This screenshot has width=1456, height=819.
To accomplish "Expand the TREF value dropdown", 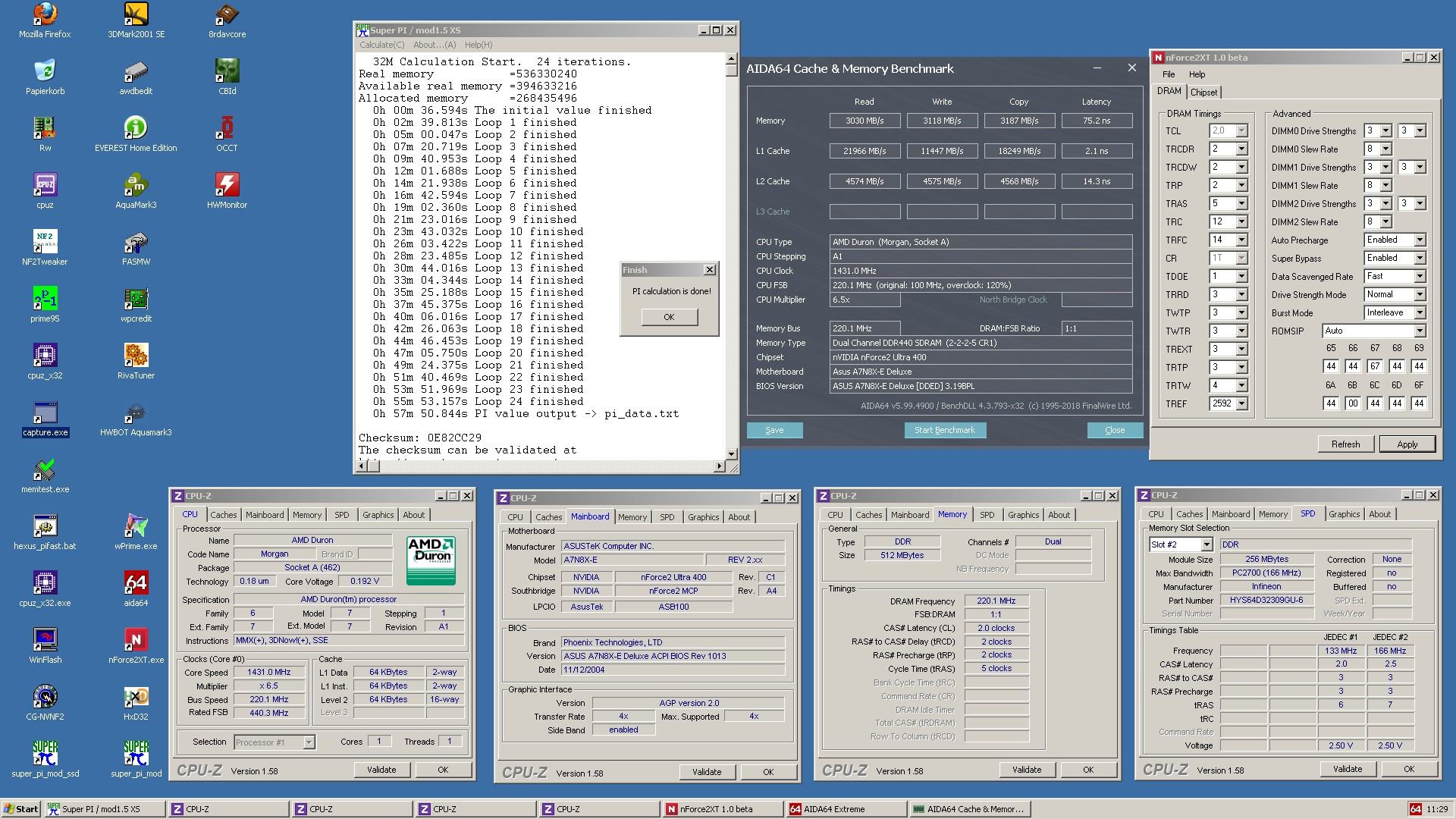I will (x=1241, y=404).
